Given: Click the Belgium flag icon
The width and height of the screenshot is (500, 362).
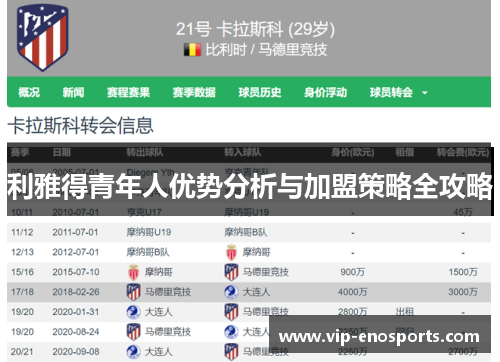Looking at the screenshot, I should click(192, 50).
